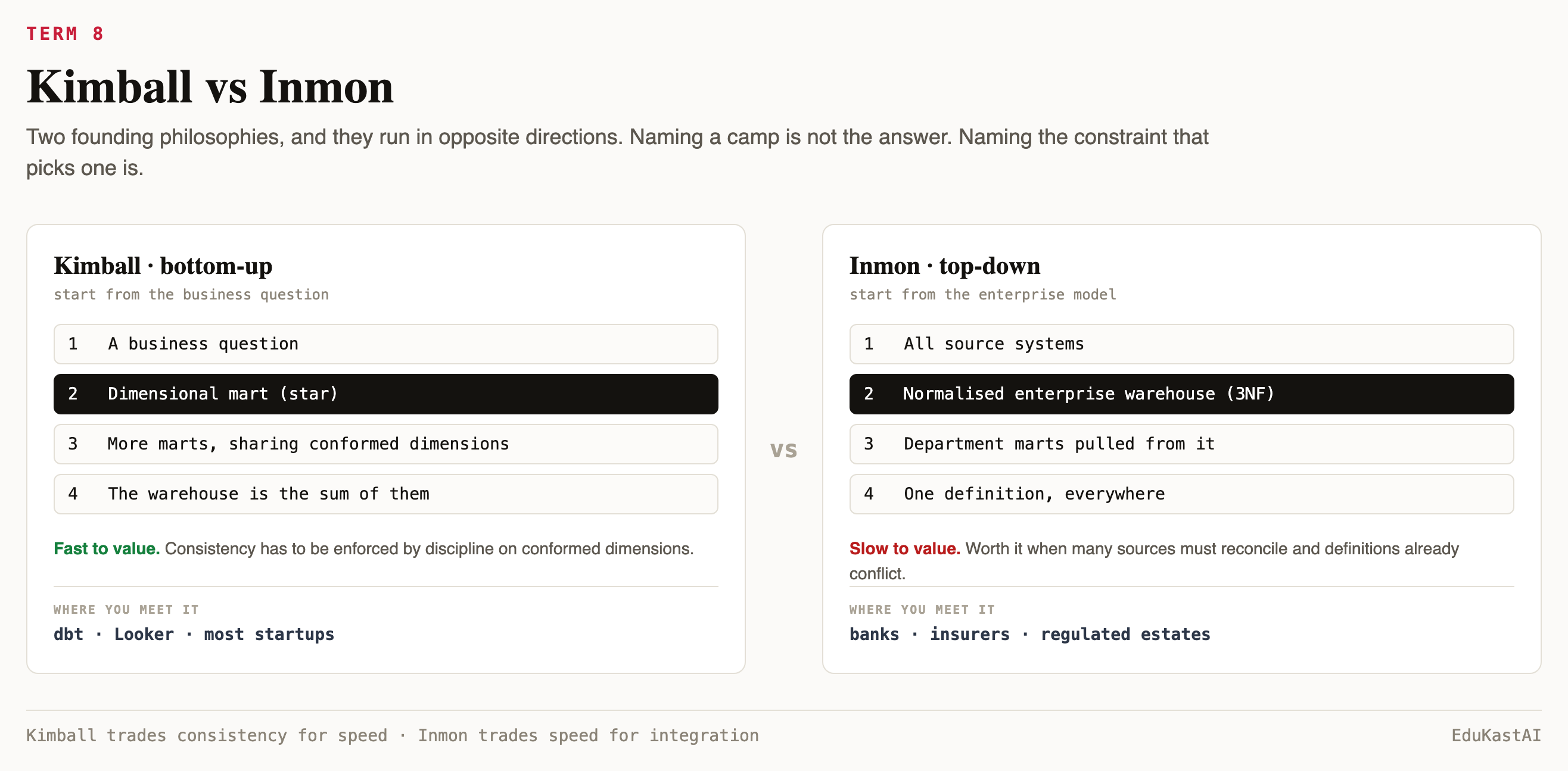Click the 'Looker' tag
This screenshot has width=1568, height=771.
pos(144,634)
